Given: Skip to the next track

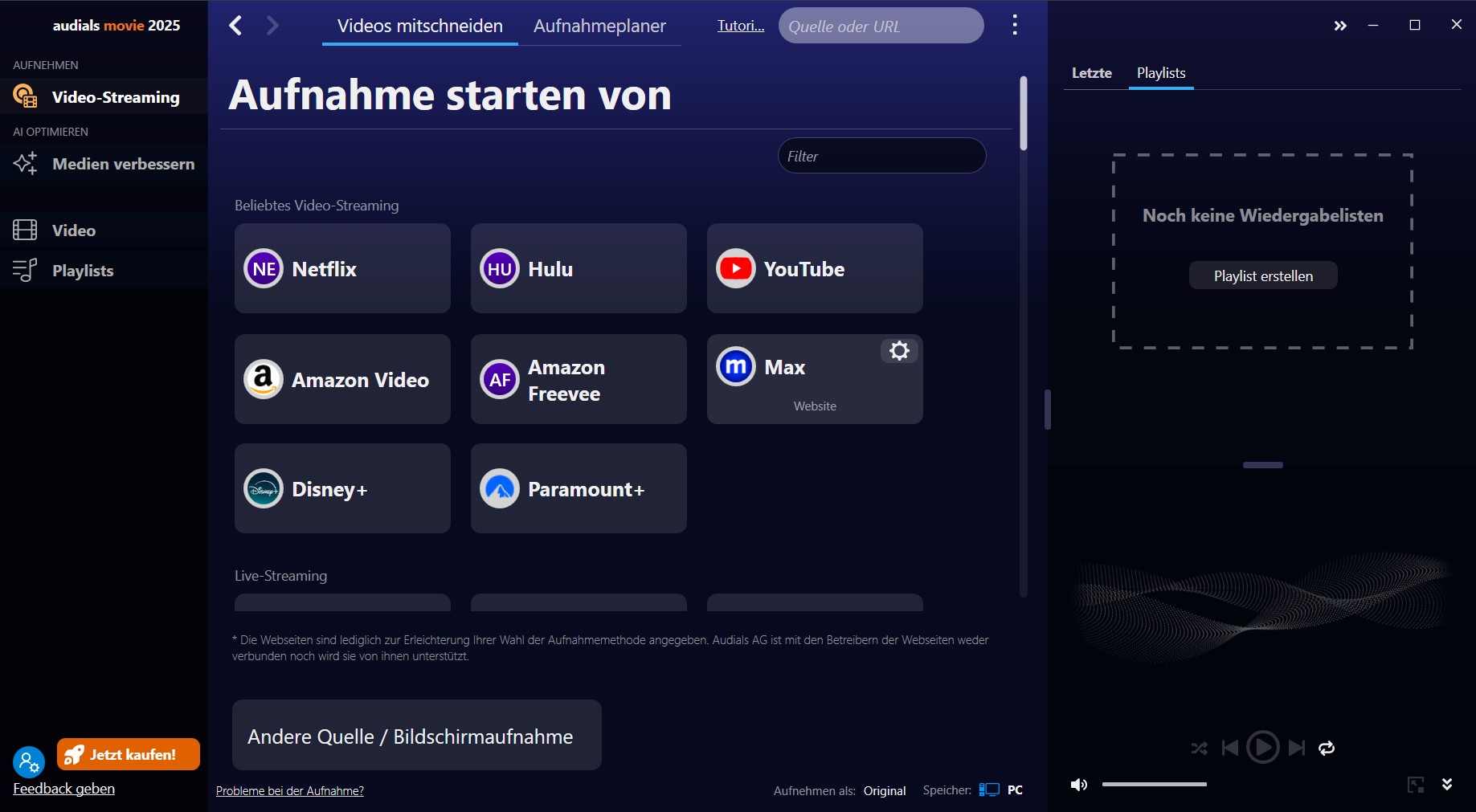Looking at the screenshot, I should [1297, 749].
